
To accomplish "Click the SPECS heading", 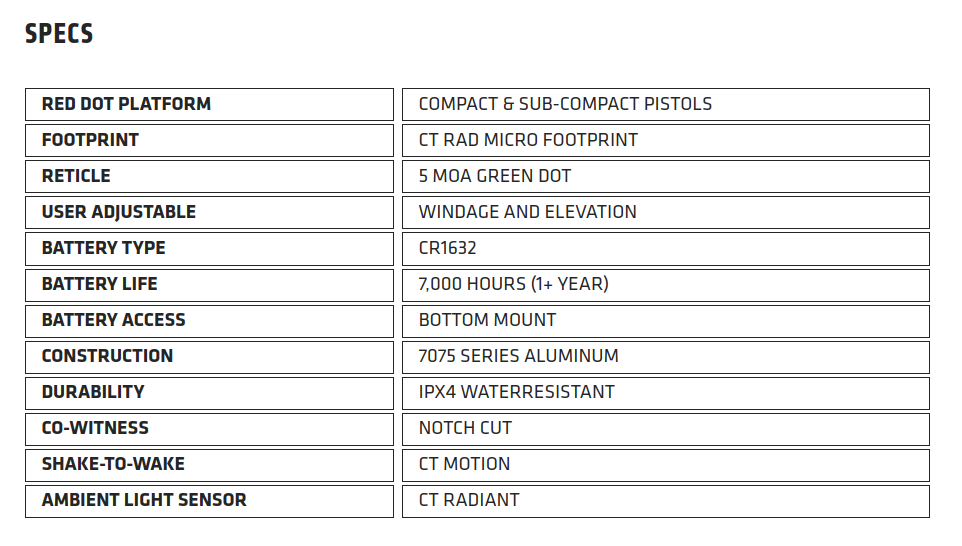I will [x=59, y=34].
